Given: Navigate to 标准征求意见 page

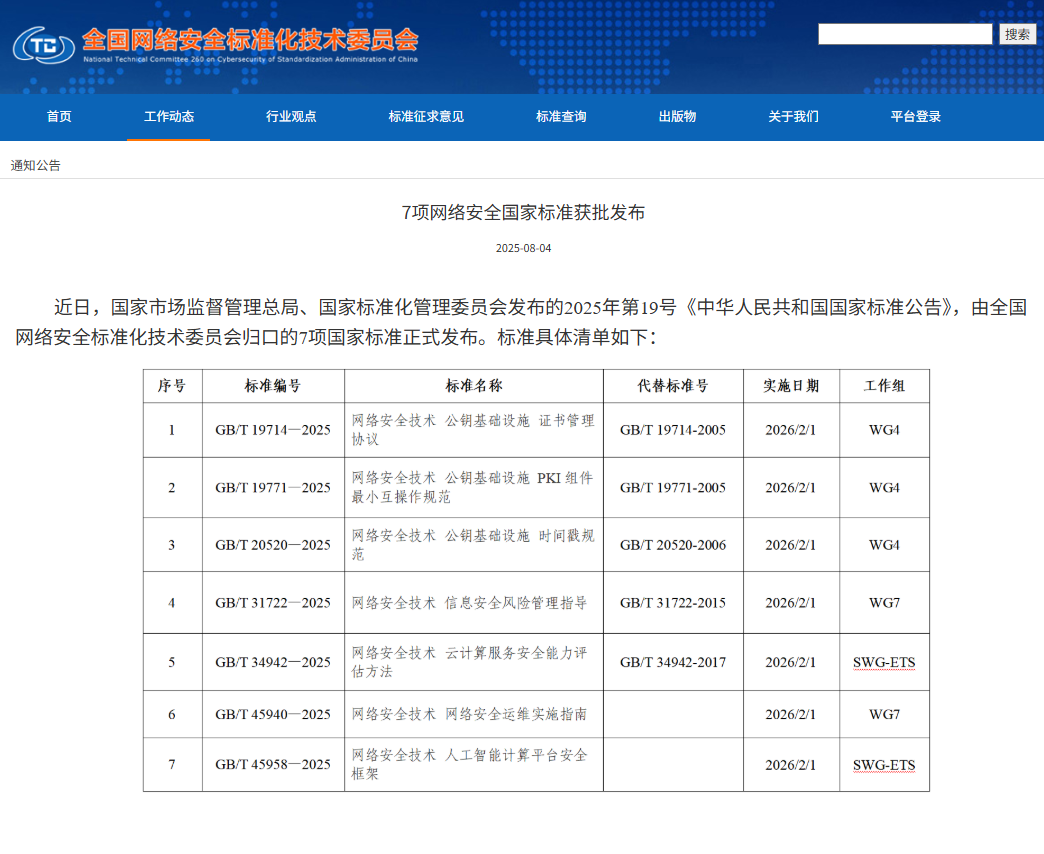Looking at the screenshot, I should point(424,116).
